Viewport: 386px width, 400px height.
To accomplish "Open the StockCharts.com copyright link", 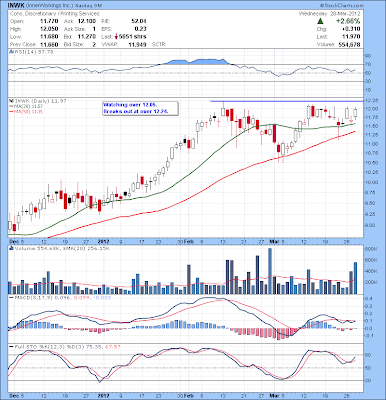I will [342, 6].
